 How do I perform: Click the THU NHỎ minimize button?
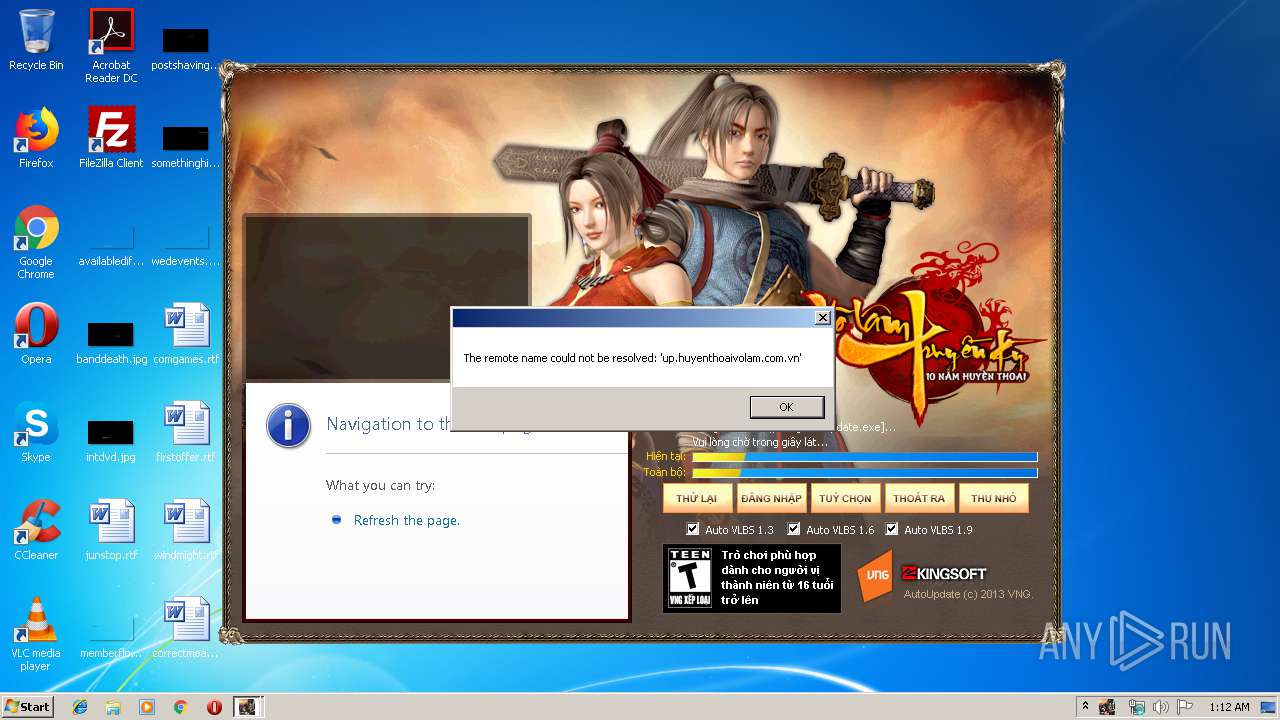tap(993, 498)
